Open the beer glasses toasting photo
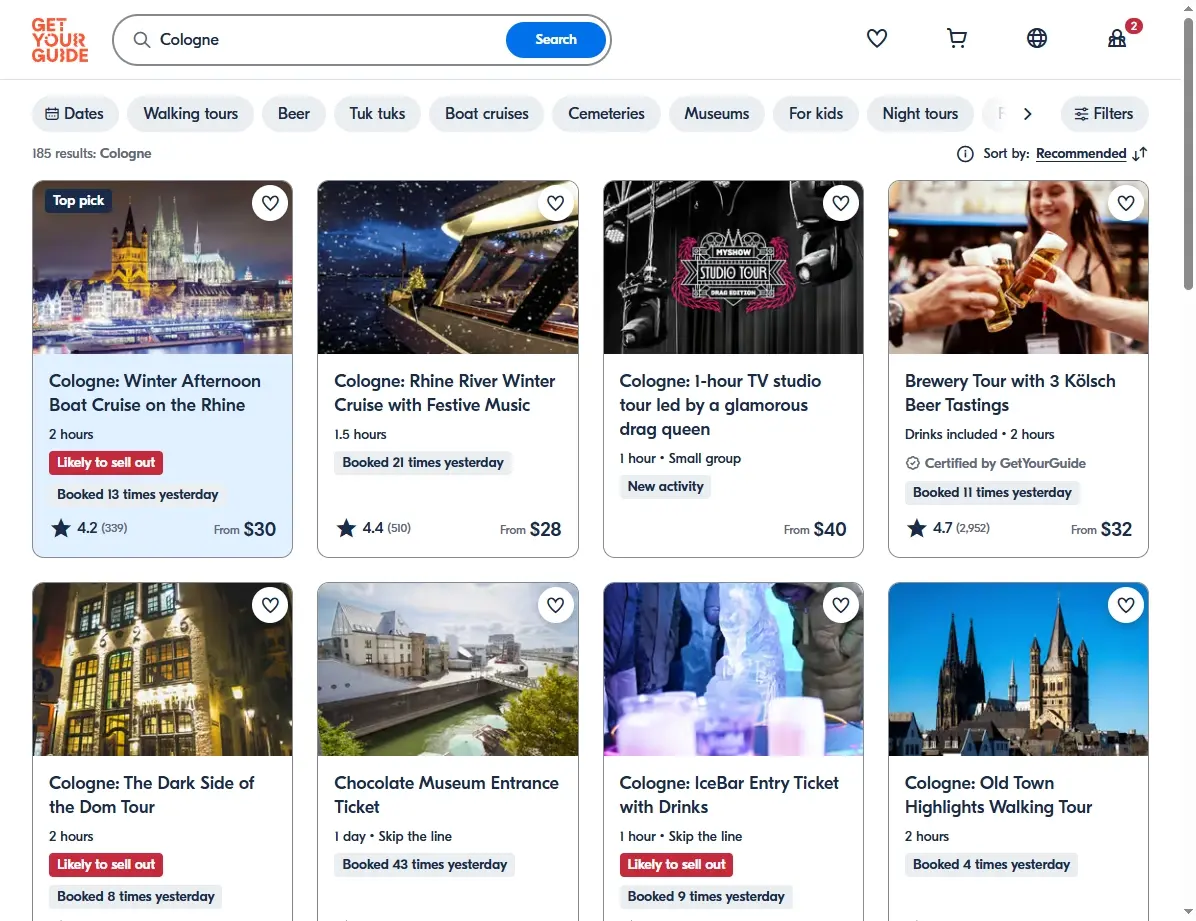The height and width of the screenshot is (921, 1196). coord(1018,267)
